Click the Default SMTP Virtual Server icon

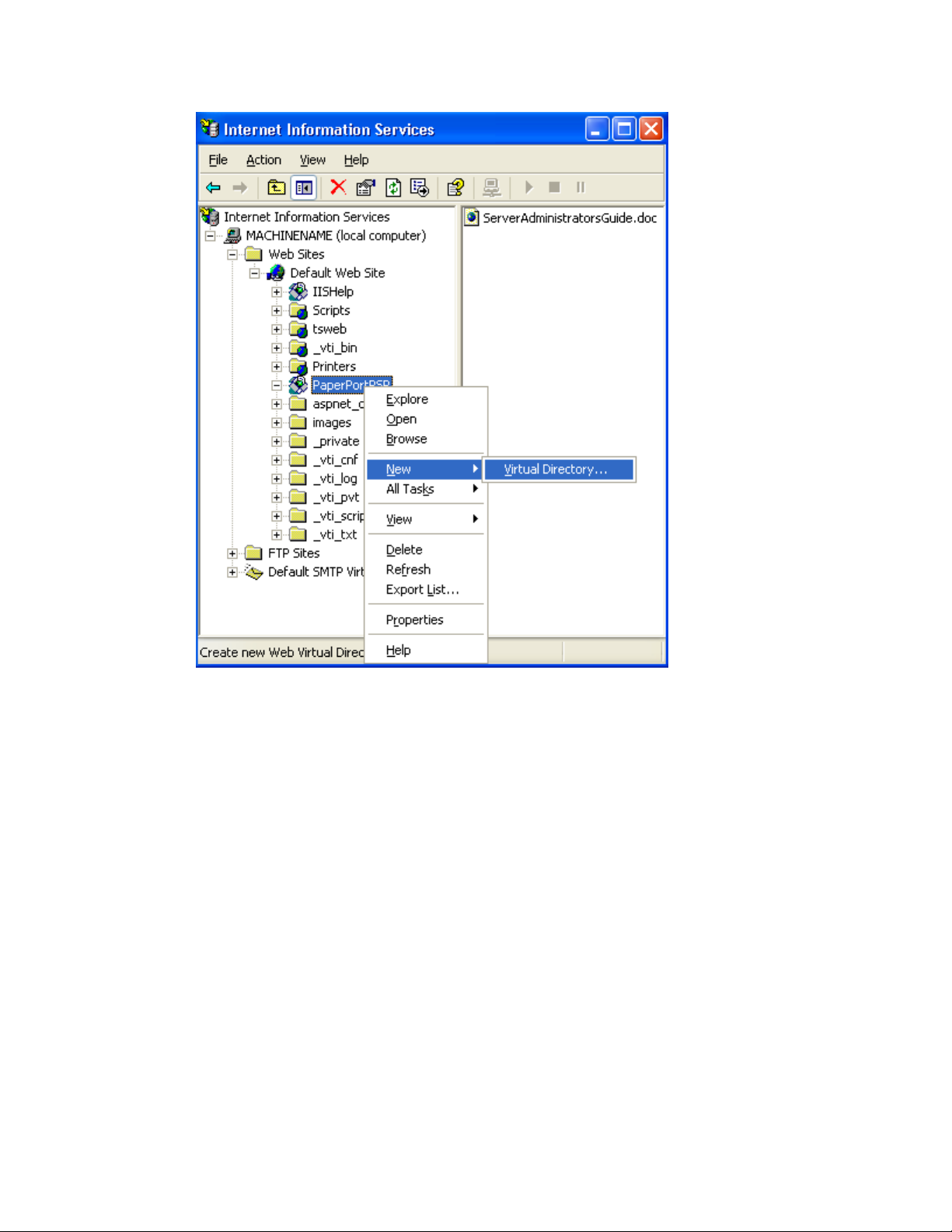click(x=253, y=571)
